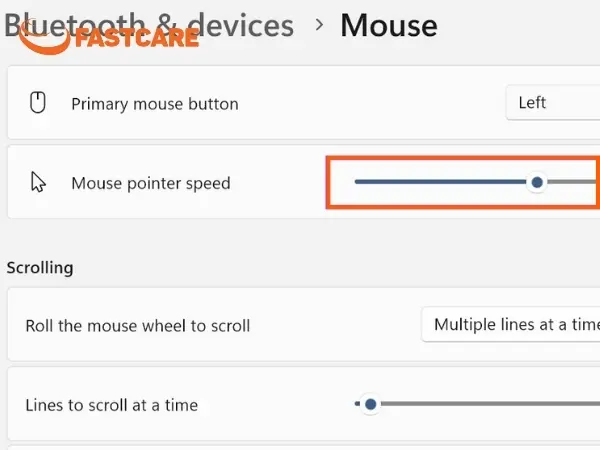This screenshot has height=450, width=600.
Task: Go back to Bluetooth & devices breadcrumb
Action: tap(149, 26)
